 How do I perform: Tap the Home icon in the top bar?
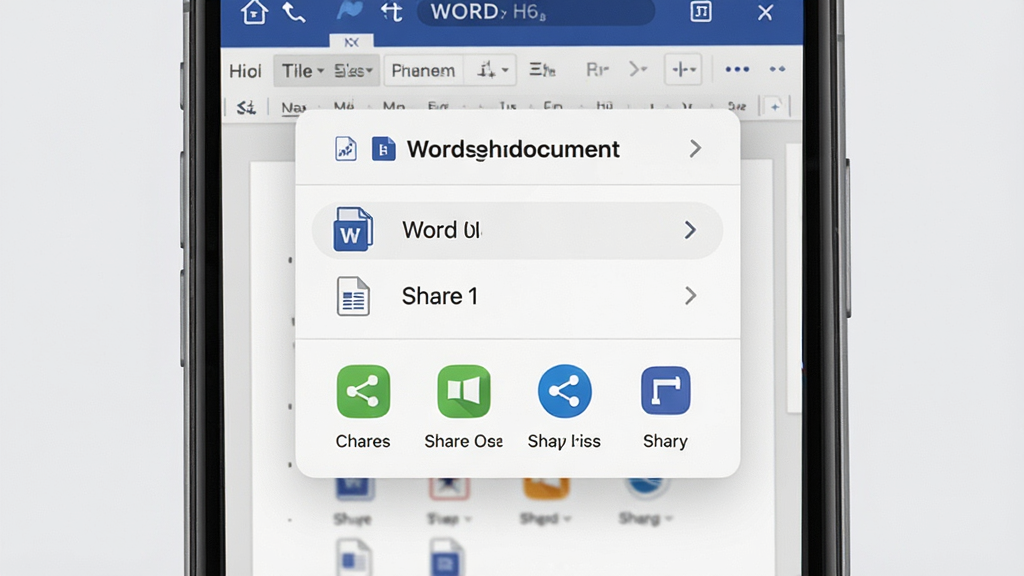(x=254, y=12)
